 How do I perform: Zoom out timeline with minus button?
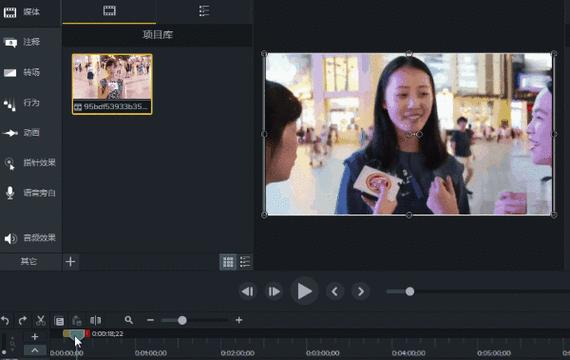150,320
